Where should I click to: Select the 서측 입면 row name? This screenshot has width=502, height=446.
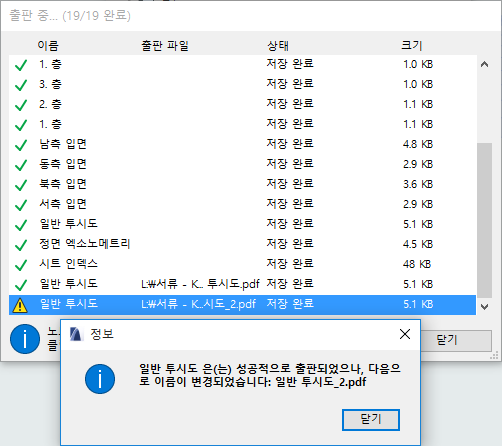63,204
